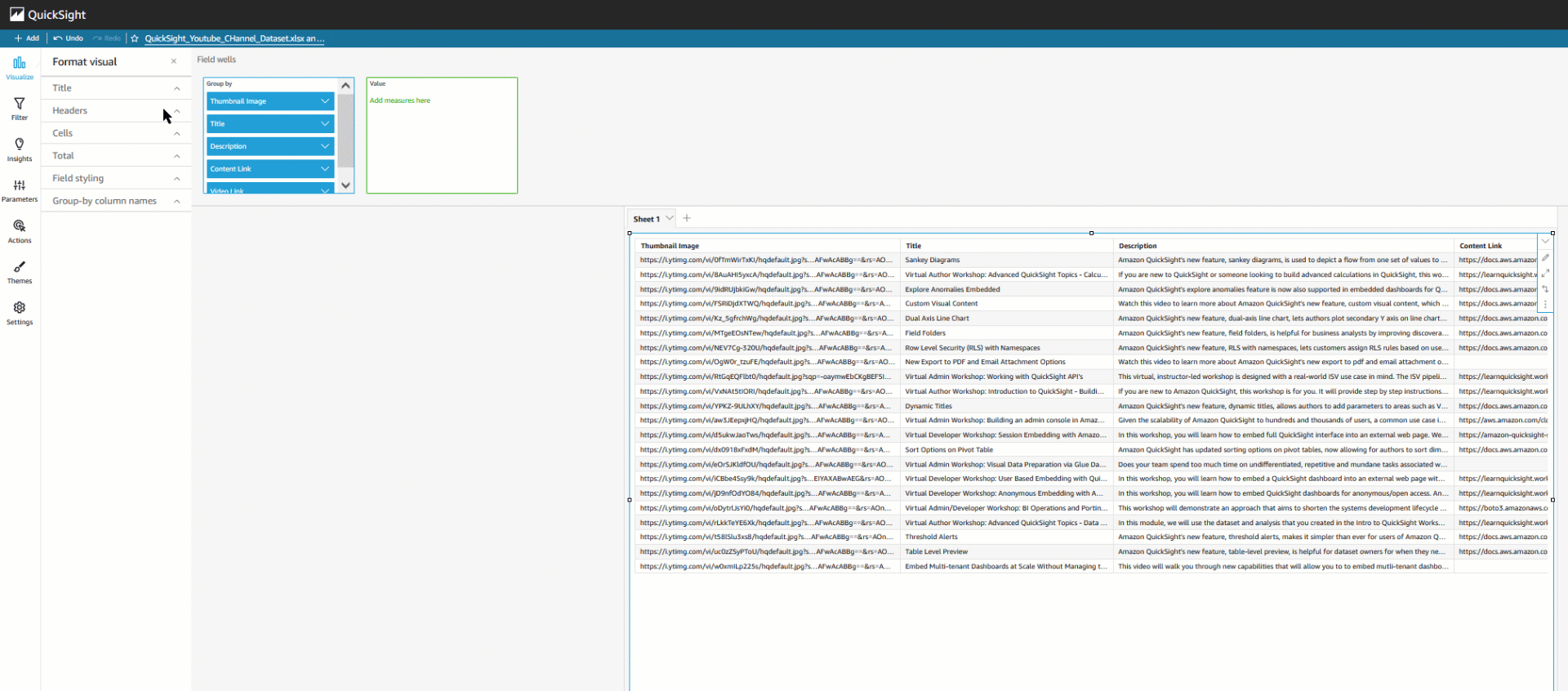Click Undo in the toolbar

[x=69, y=38]
